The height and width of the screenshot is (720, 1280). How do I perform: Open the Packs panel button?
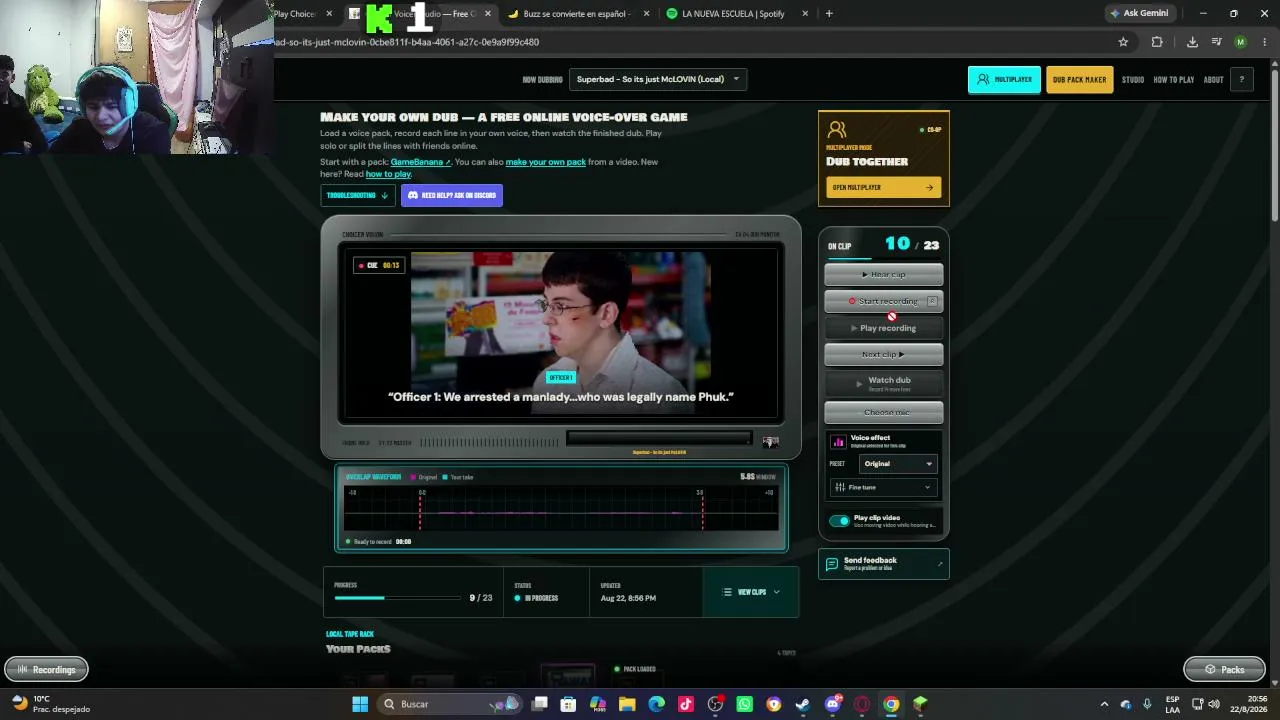[x=1224, y=670]
